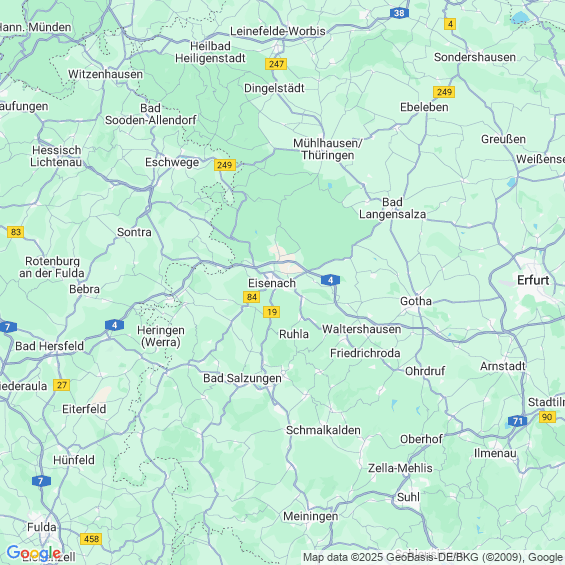Click the Gotha town label
Viewport: 565px width, 565px height.
(x=416, y=301)
